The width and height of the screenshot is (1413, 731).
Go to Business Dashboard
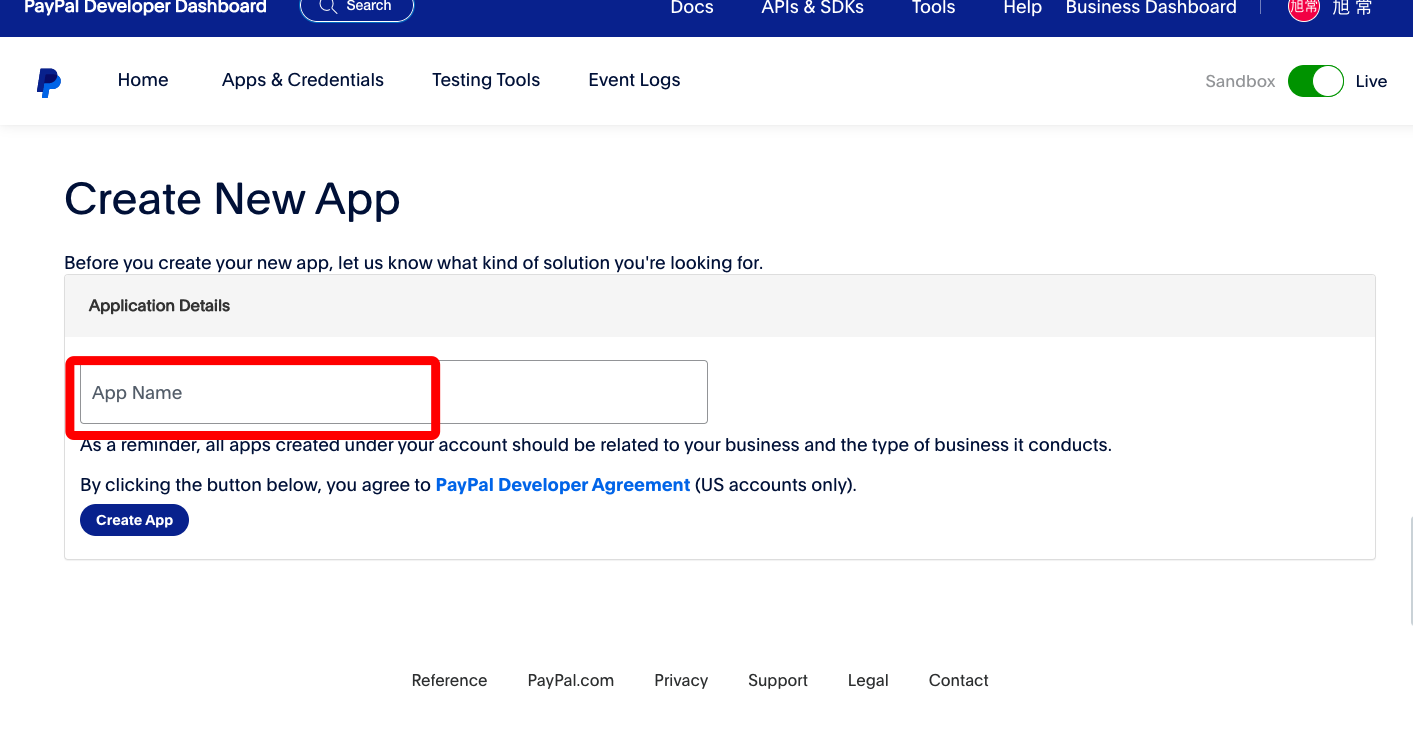click(1151, 8)
